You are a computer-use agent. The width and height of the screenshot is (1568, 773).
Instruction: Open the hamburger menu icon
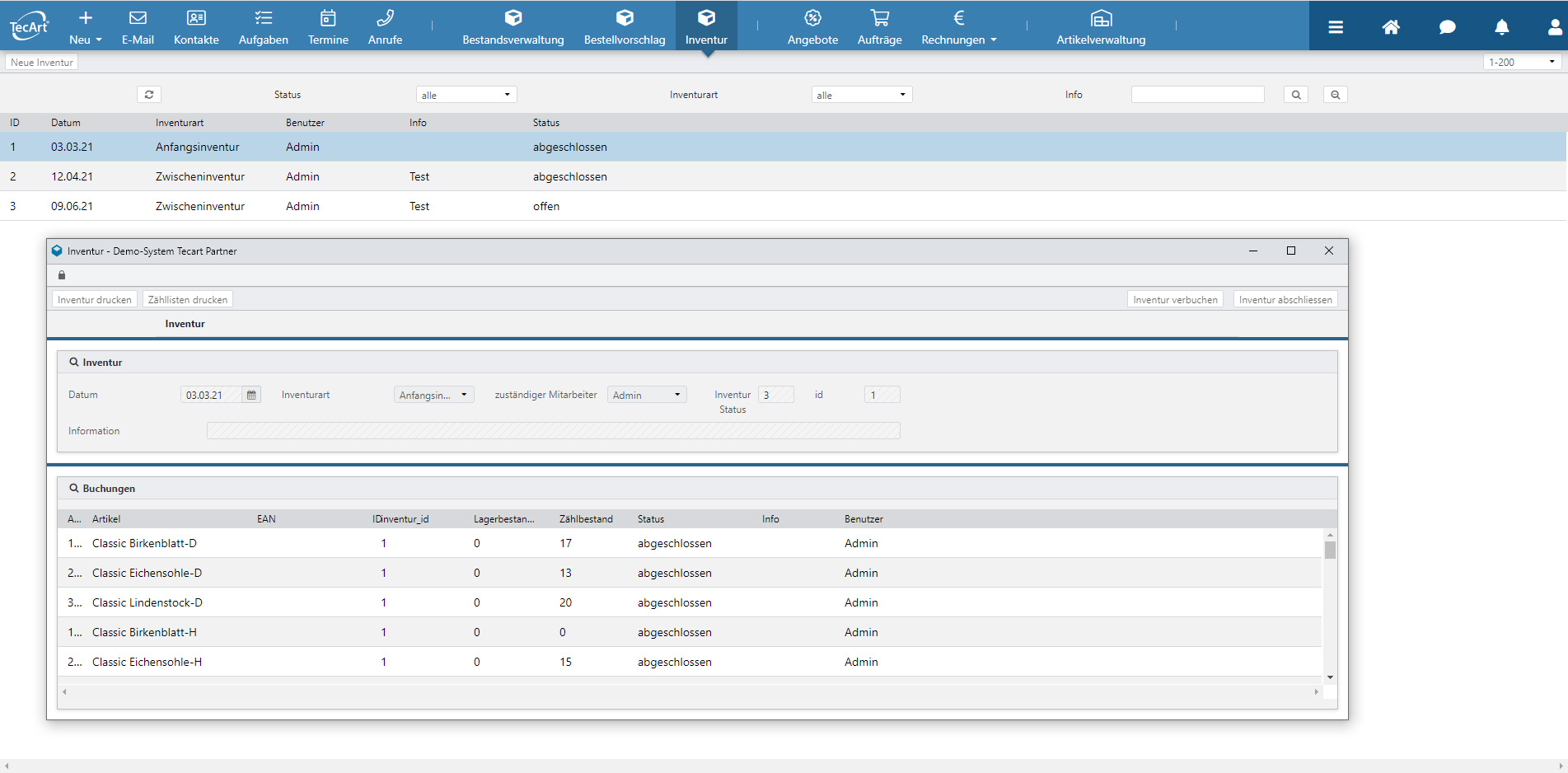click(1336, 27)
